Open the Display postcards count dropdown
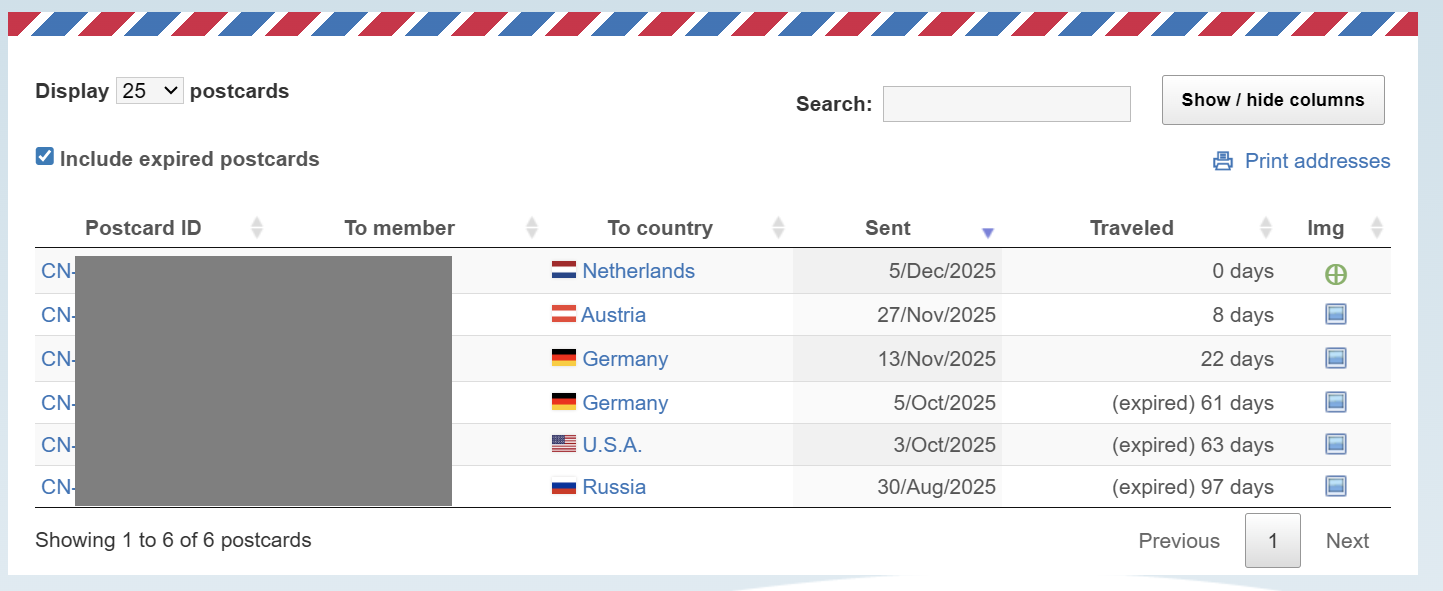Image resolution: width=1443 pixels, height=591 pixels. 149,91
